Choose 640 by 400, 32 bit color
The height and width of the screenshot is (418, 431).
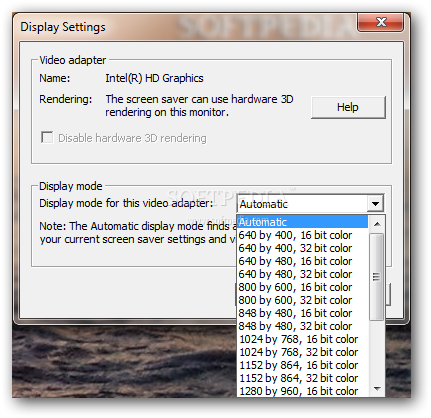[303, 248]
